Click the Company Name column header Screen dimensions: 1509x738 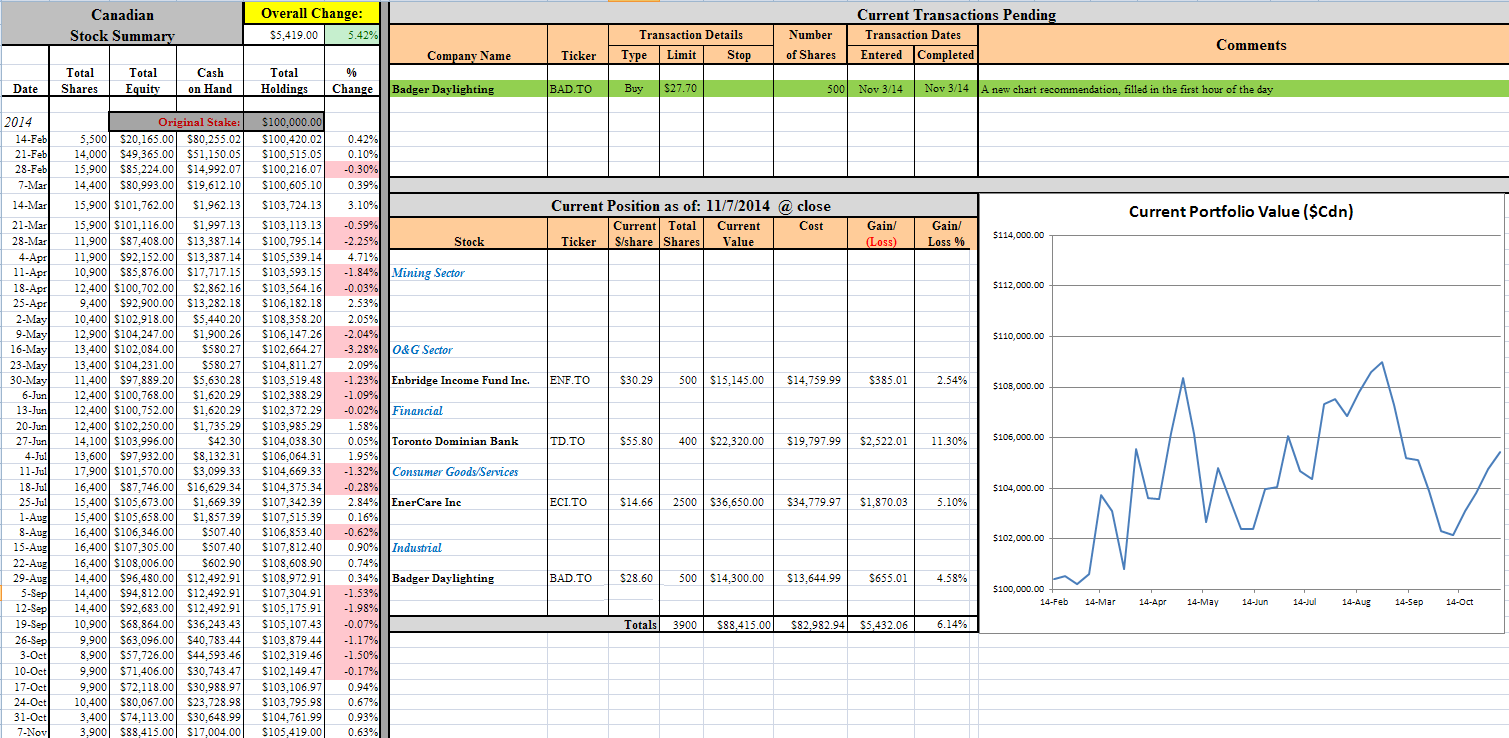point(468,56)
